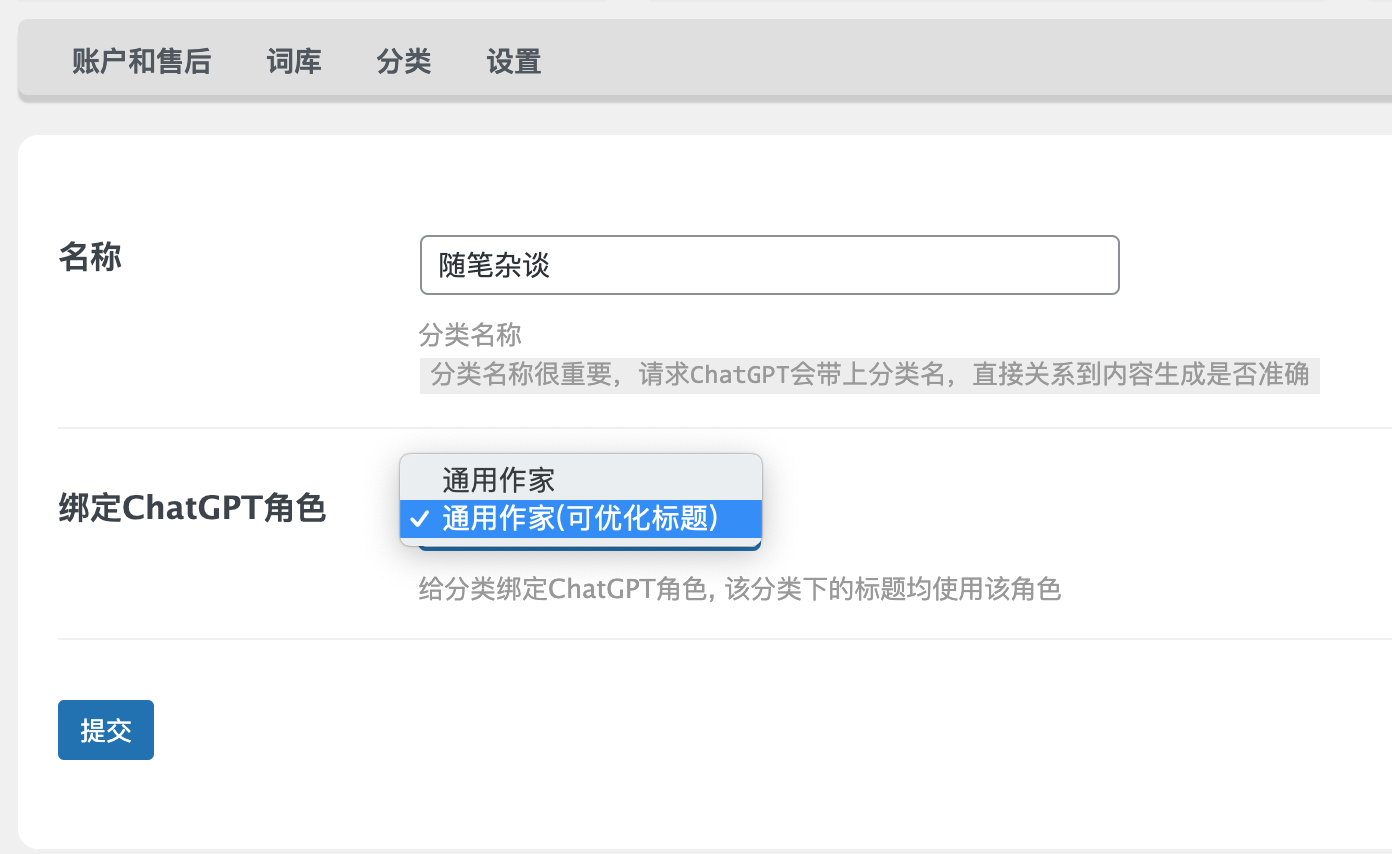Click the 名称 field label
The image size is (1392, 854).
(90, 257)
